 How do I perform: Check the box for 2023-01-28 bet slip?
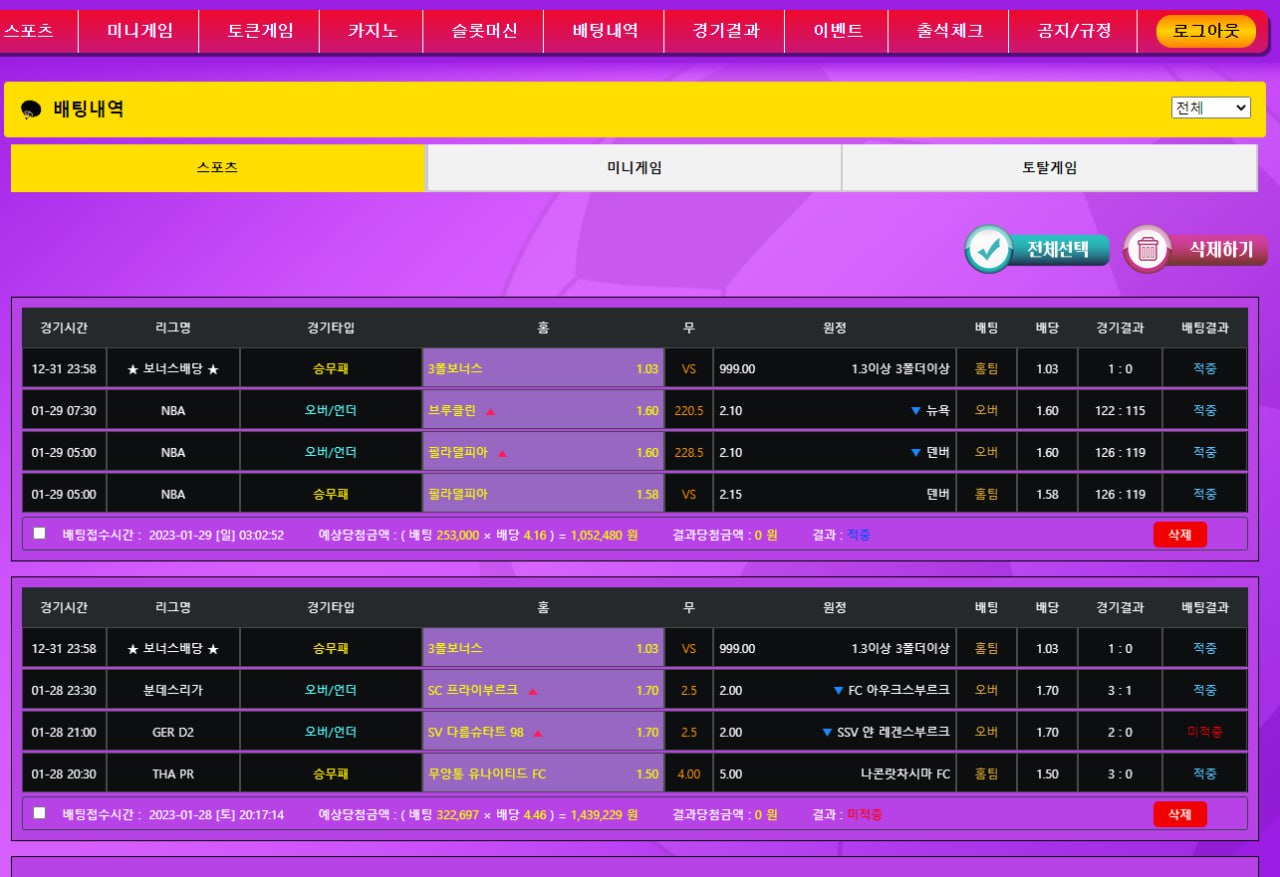tap(40, 813)
